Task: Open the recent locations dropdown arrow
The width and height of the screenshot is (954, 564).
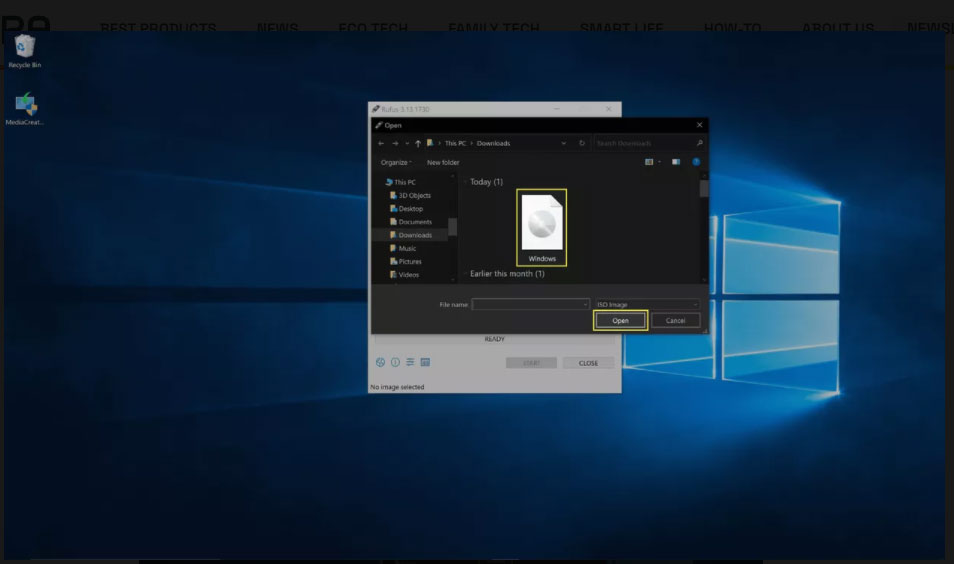Action: pyautogui.click(x=407, y=144)
